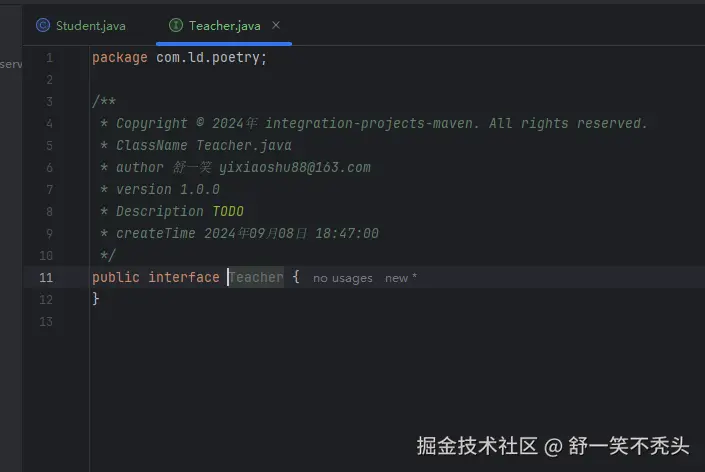
Task: Click 'ClassName Teacher.java' comment line
Action: [204, 146]
